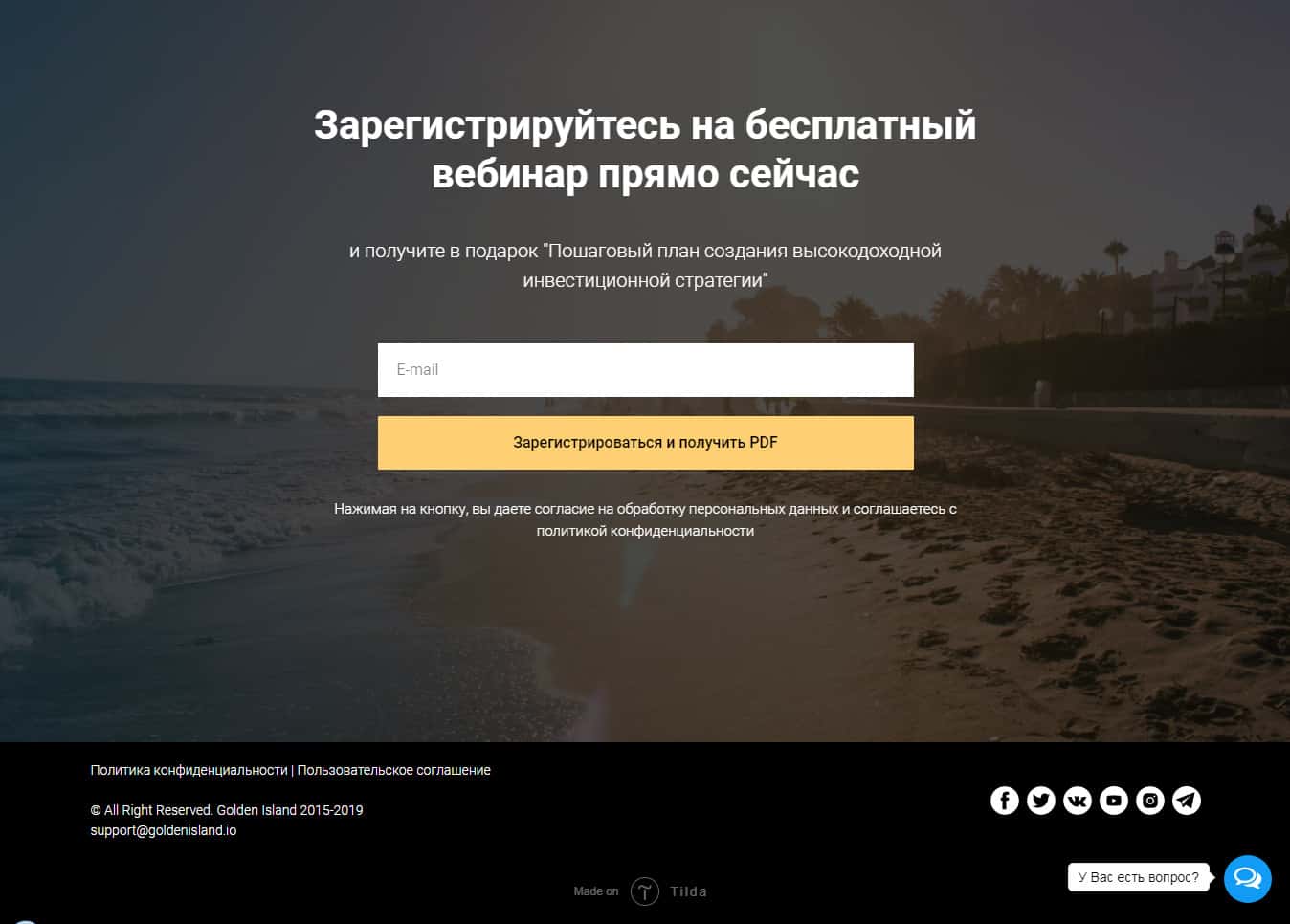The height and width of the screenshot is (924, 1290).
Task: Click the round Tilda logo icon
Action: [x=644, y=891]
